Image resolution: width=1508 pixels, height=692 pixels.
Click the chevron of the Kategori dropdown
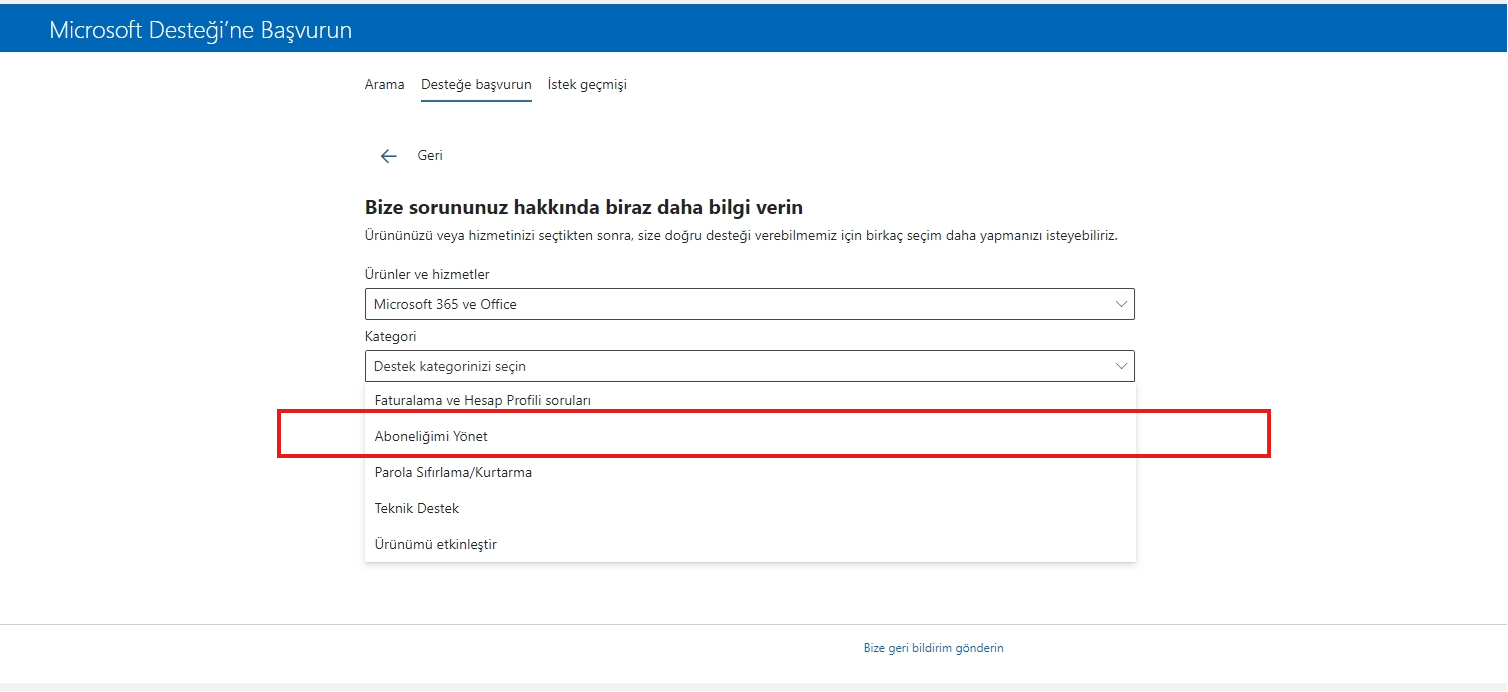click(1120, 366)
